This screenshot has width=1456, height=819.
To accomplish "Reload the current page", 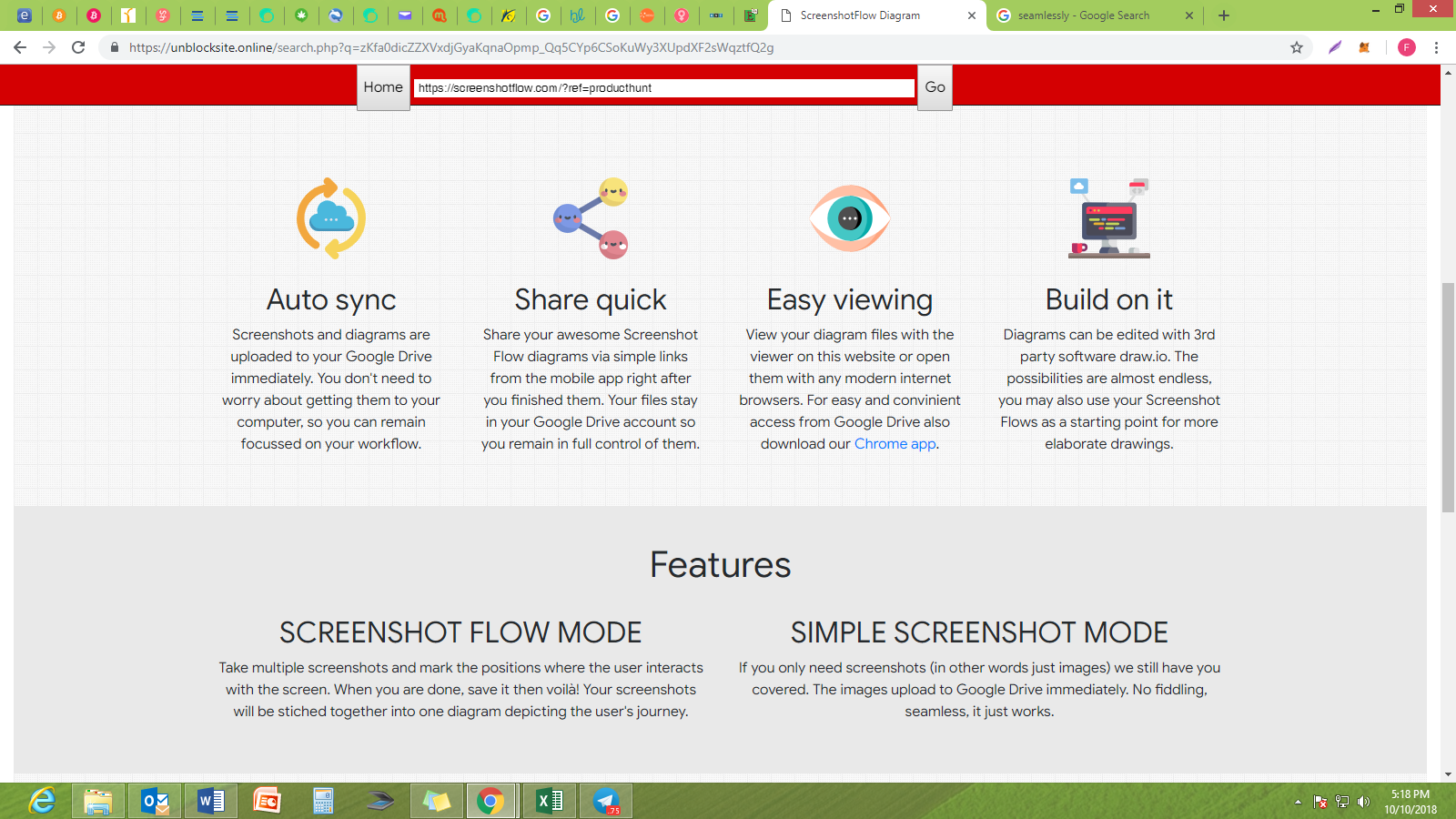I will coord(78,47).
